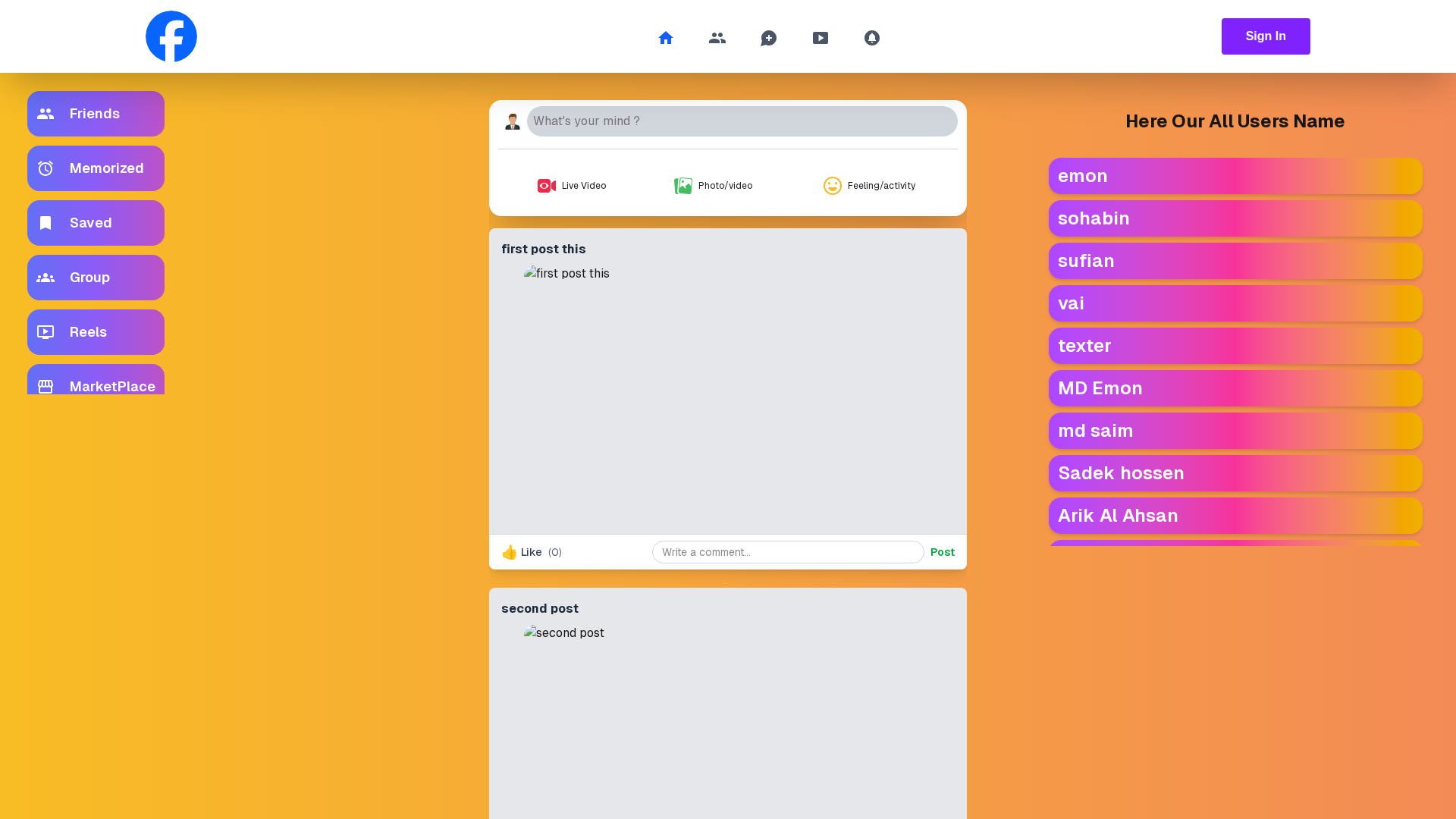Click the Sign In button
The width and height of the screenshot is (1456, 819).
click(1266, 36)
